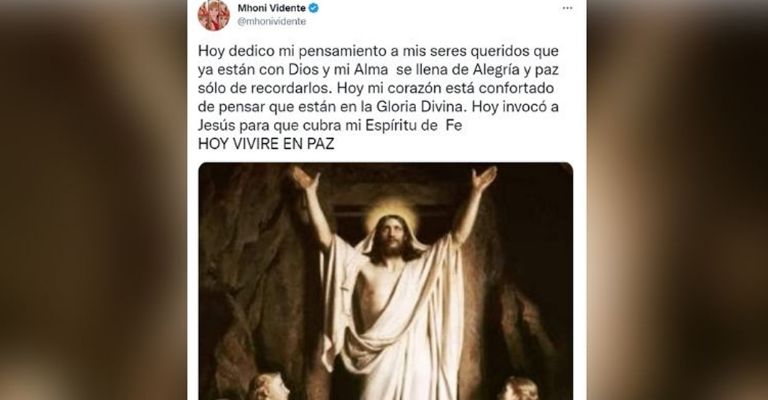Click the figure's raised left-side hand in the image
Image resolution: width=768 pixels, height=400 pixels.
304,178
